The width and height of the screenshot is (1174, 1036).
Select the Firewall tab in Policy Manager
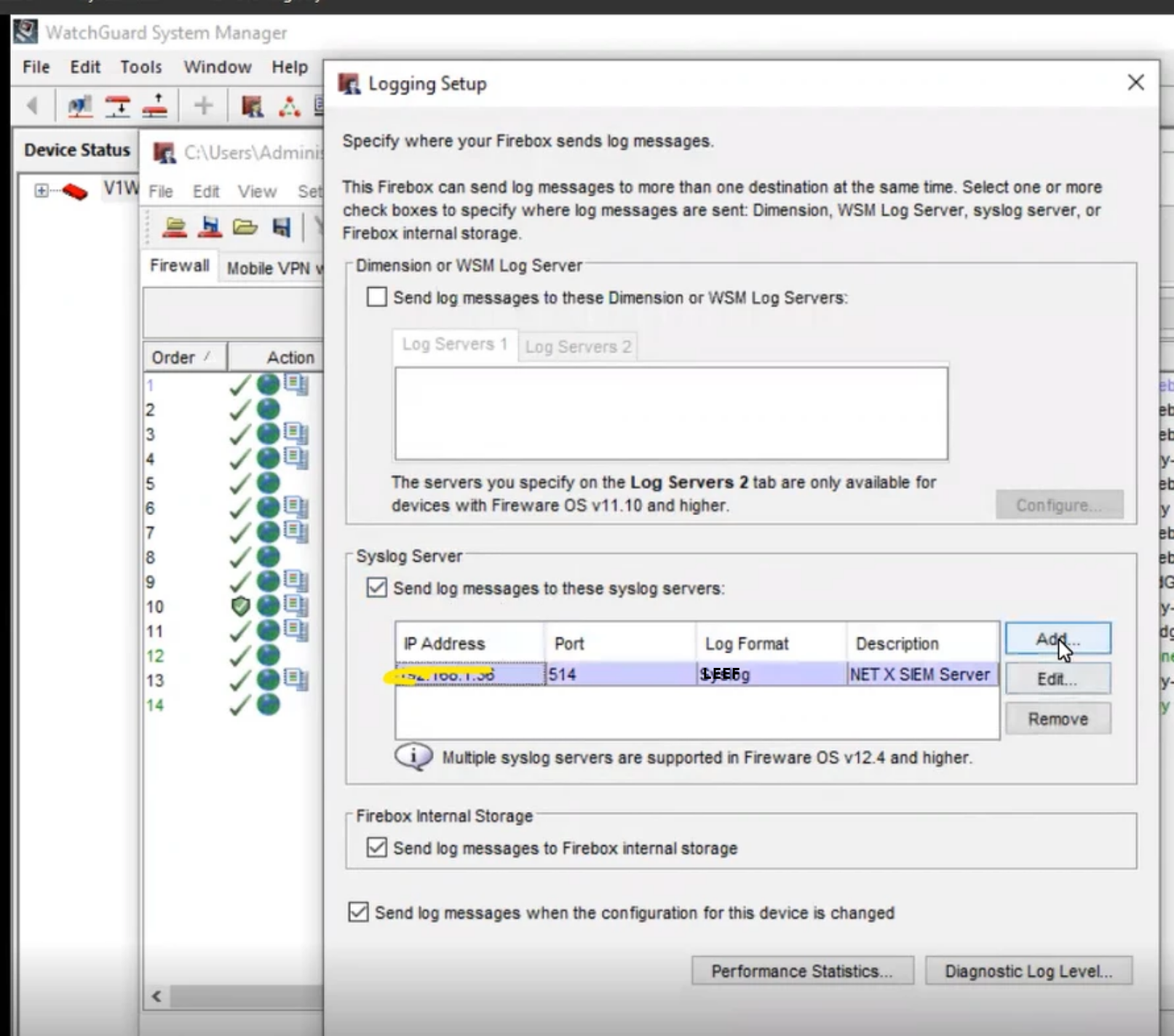(179, 266)
